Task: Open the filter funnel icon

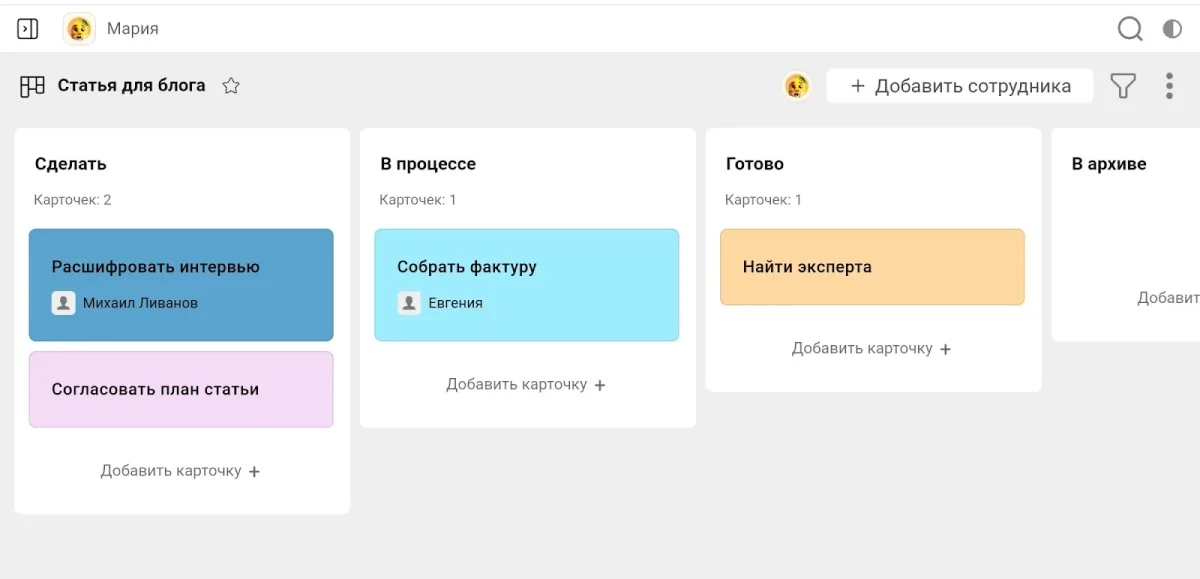Action: [1123, 86]
